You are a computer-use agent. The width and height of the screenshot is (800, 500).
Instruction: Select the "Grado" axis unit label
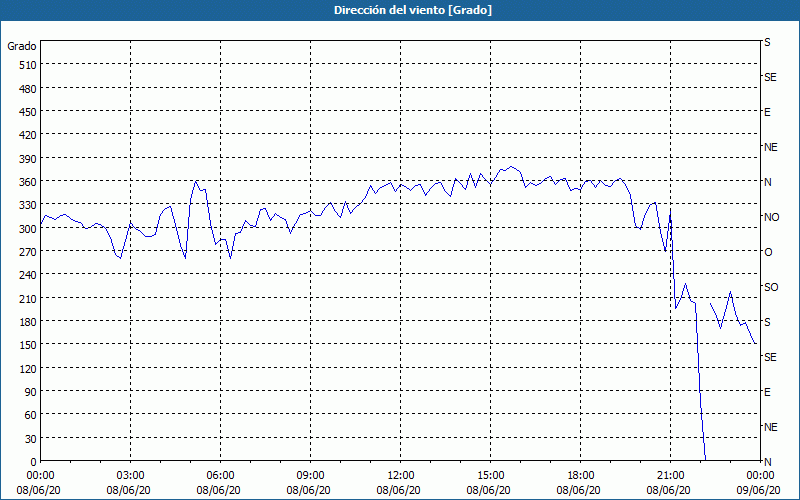(x=22, y=46)
